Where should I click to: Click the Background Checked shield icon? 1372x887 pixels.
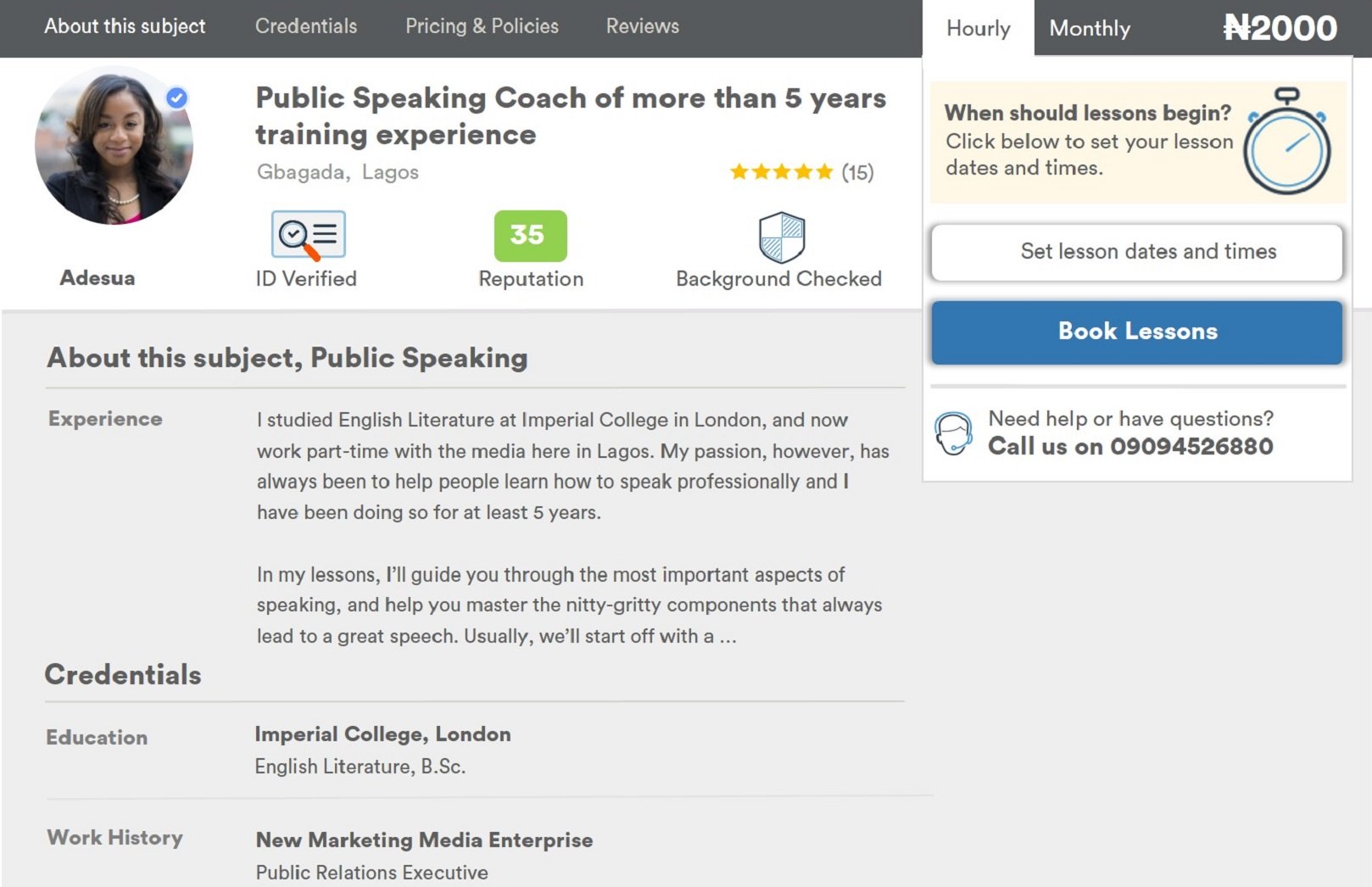tap(781, 237)
